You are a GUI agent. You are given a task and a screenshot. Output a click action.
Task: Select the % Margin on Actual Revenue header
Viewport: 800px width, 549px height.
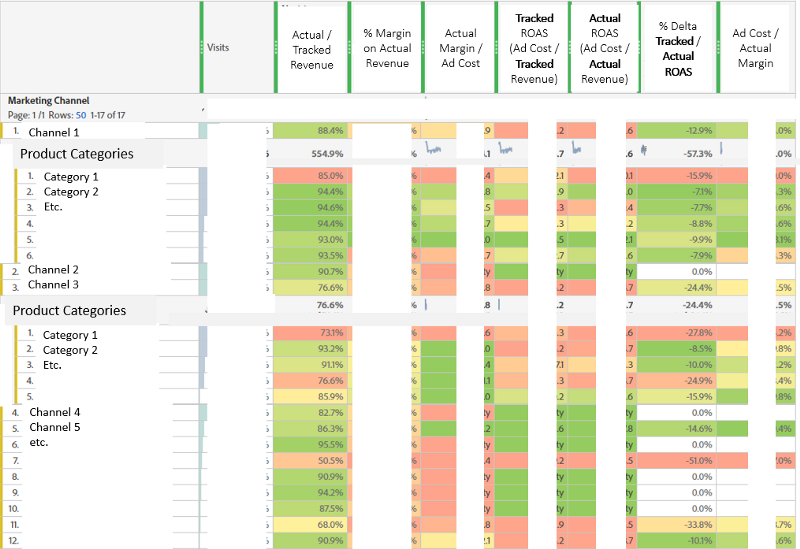click(387, 48)
